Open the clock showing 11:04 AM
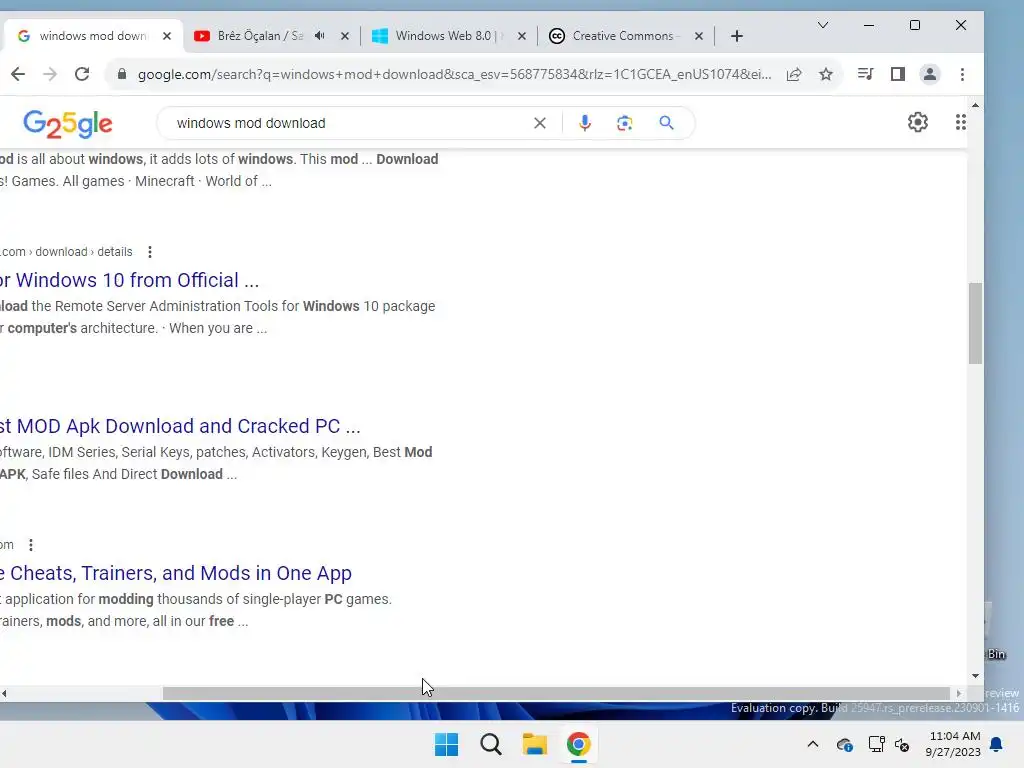This screenshot has height=768, width=1024. coord(953,744)
